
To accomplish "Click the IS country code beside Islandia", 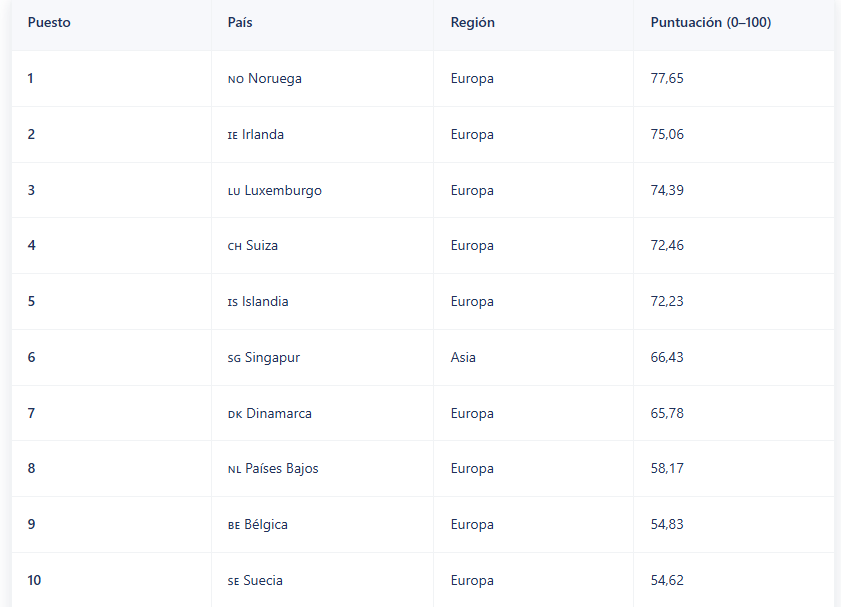I will pos(232,302).
